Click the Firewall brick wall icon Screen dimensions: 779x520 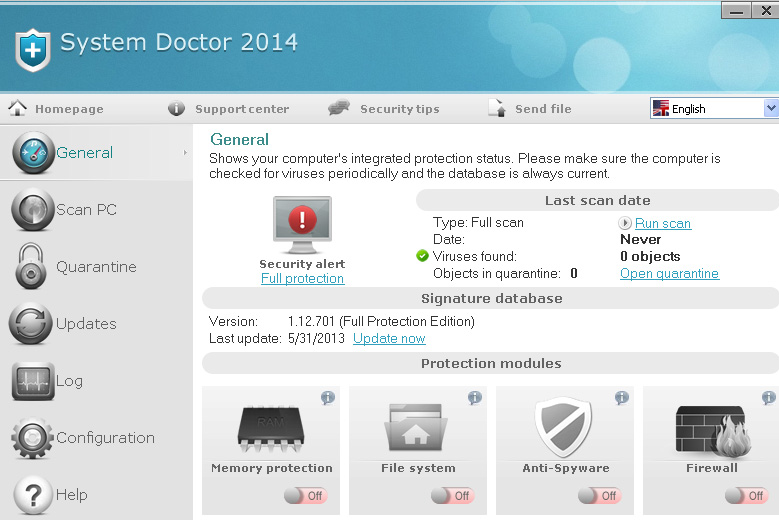711,430
